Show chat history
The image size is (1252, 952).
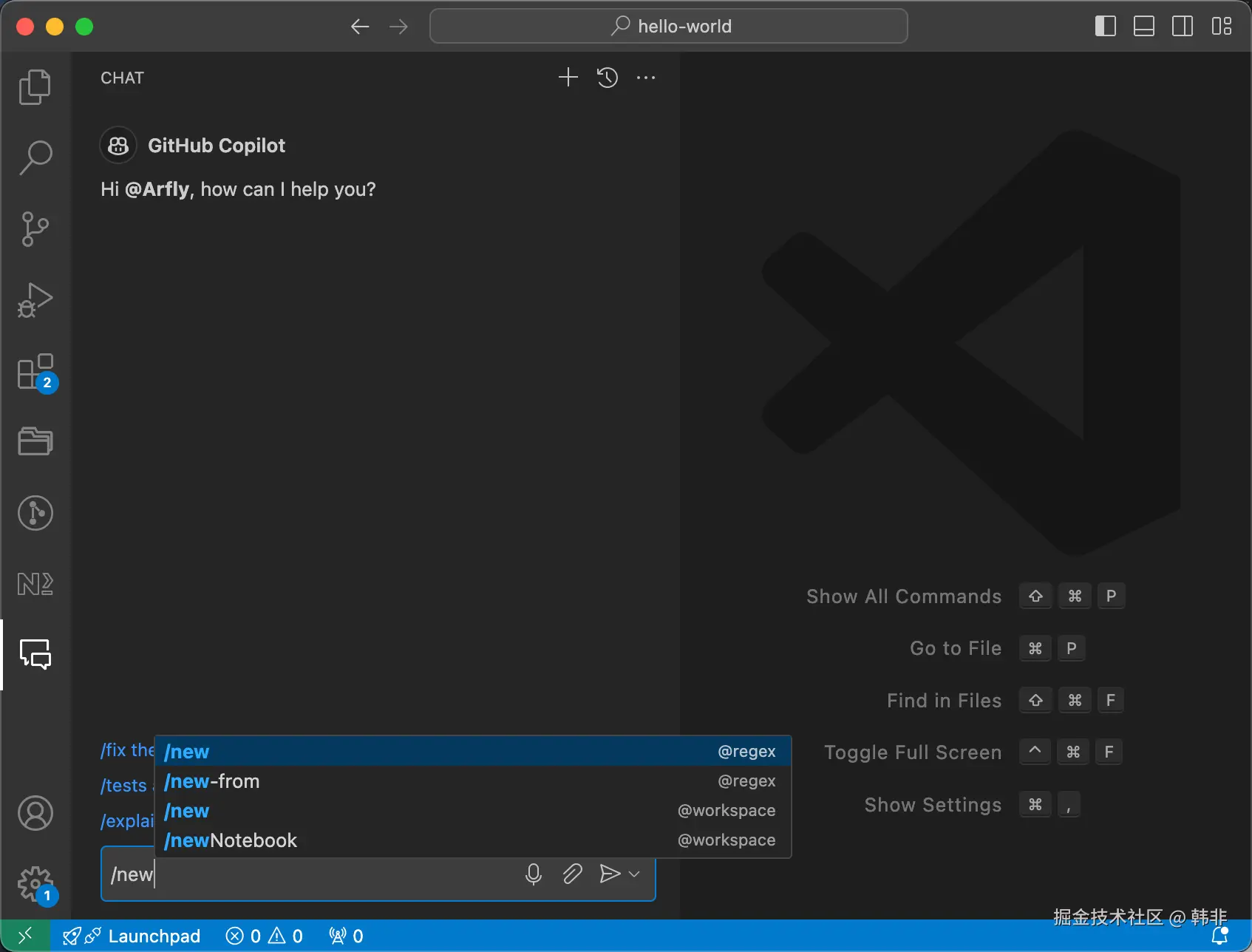(x=608, y=78)
